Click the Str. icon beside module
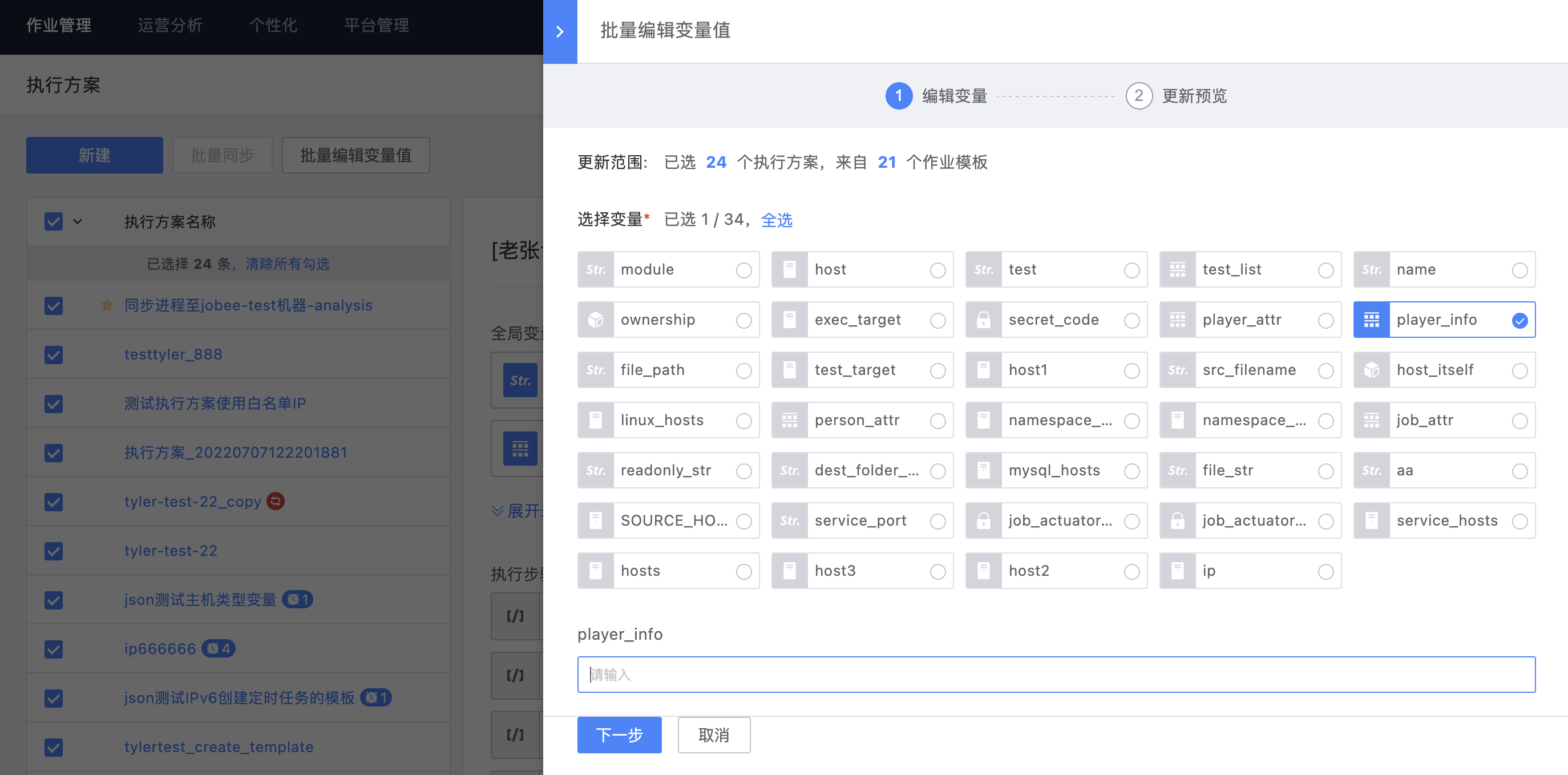Screen dimensions: 1568x775 (595, 269)
